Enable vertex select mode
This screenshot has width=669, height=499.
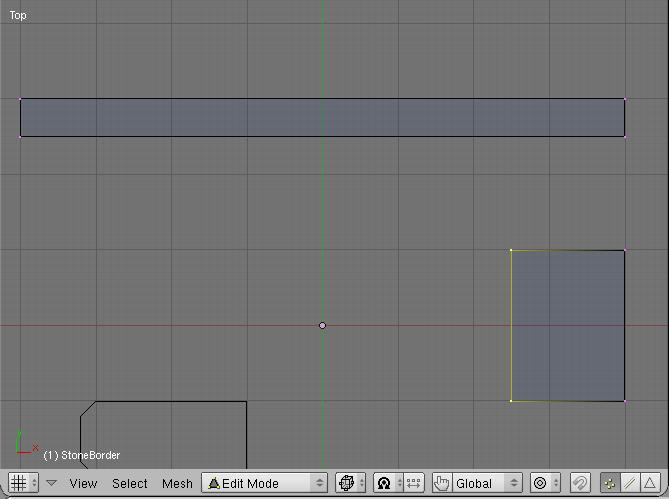click(610, 483)
